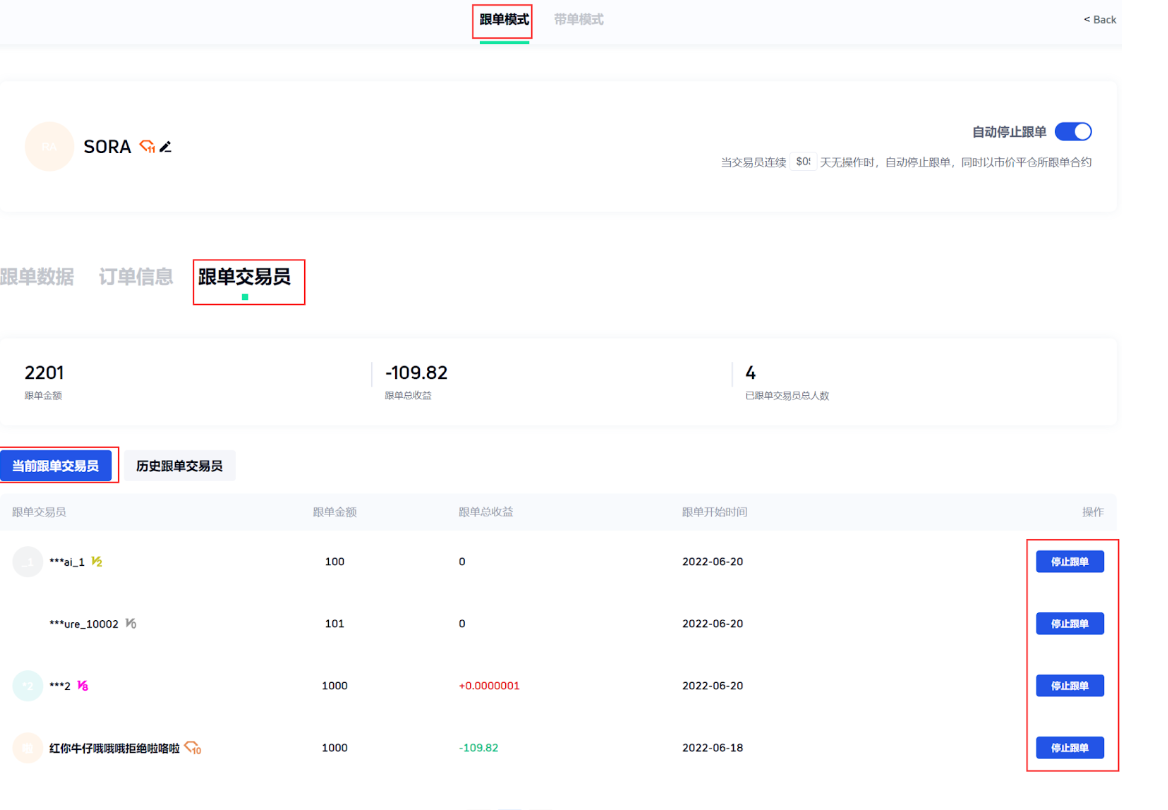
Task: Click the teal avatar of trader ***2
Action: point(27,686)
